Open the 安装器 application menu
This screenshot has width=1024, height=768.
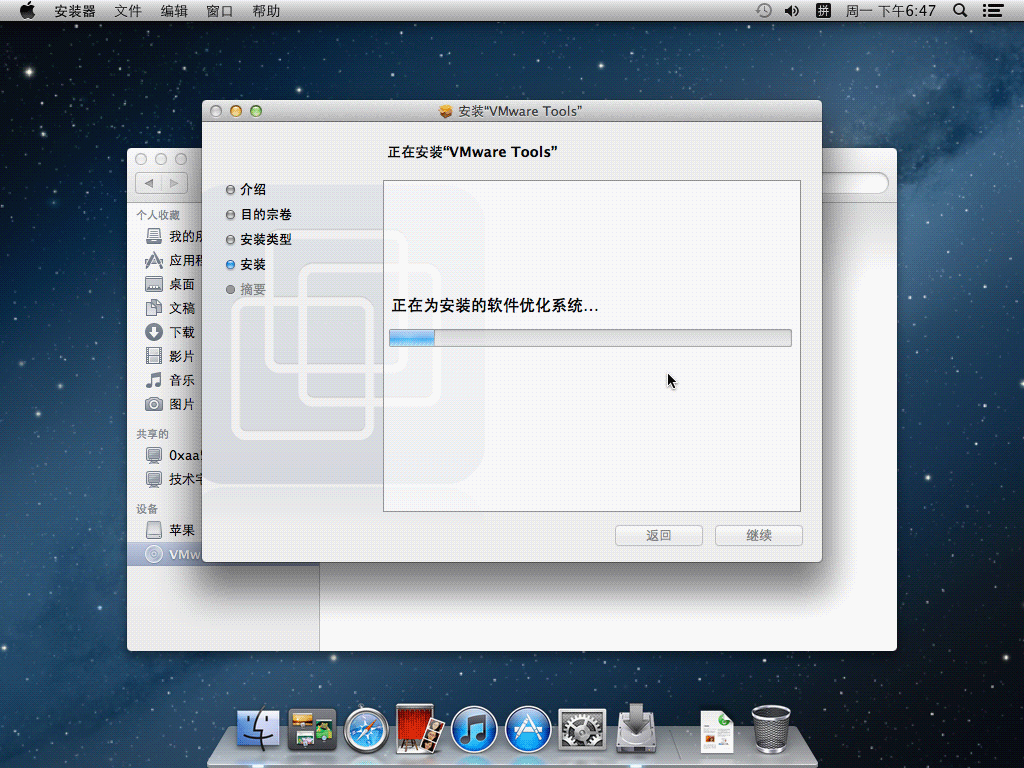74,11
